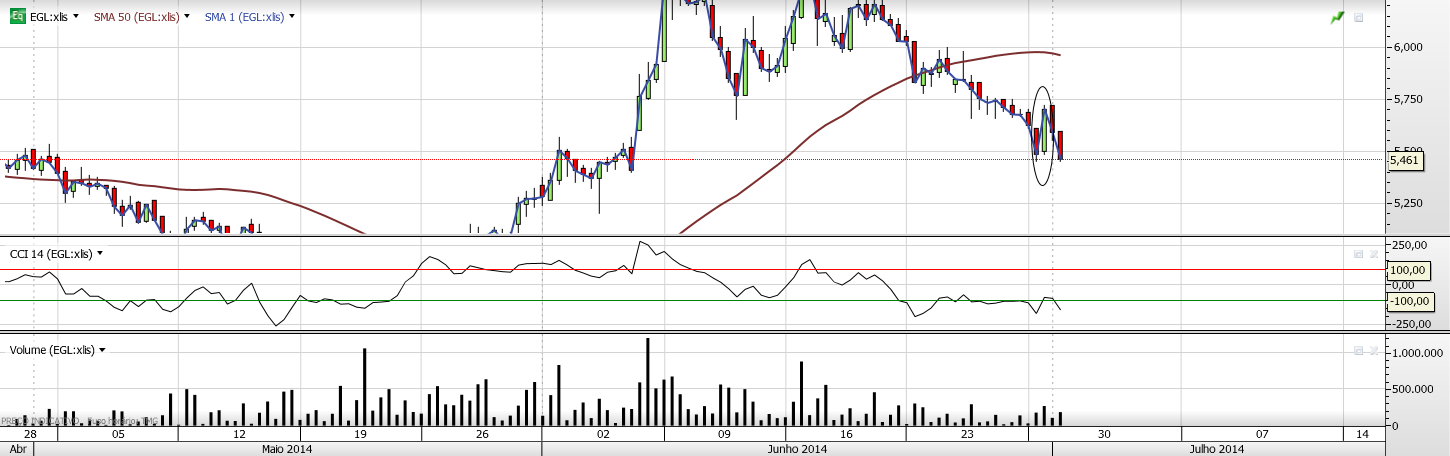Click the Abr month label
Image resolution: width=1450 pixels, height=456 pixels.
click(x=16, y=449)
